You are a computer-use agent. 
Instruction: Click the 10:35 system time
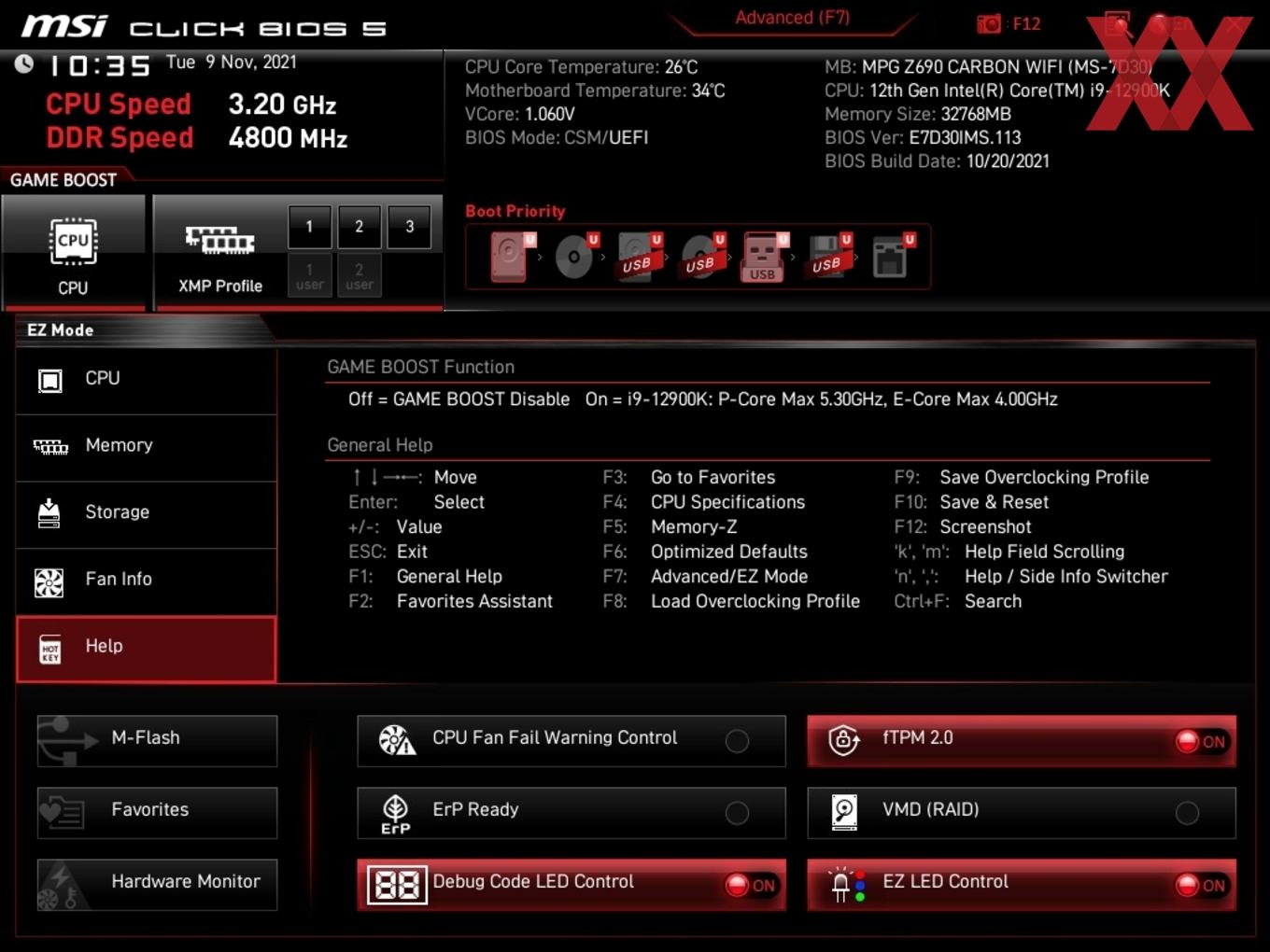pos(99,66)
